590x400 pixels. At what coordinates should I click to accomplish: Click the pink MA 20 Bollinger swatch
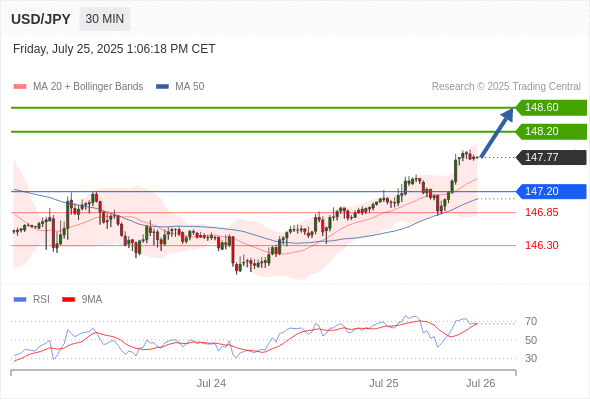coord(20,87)
